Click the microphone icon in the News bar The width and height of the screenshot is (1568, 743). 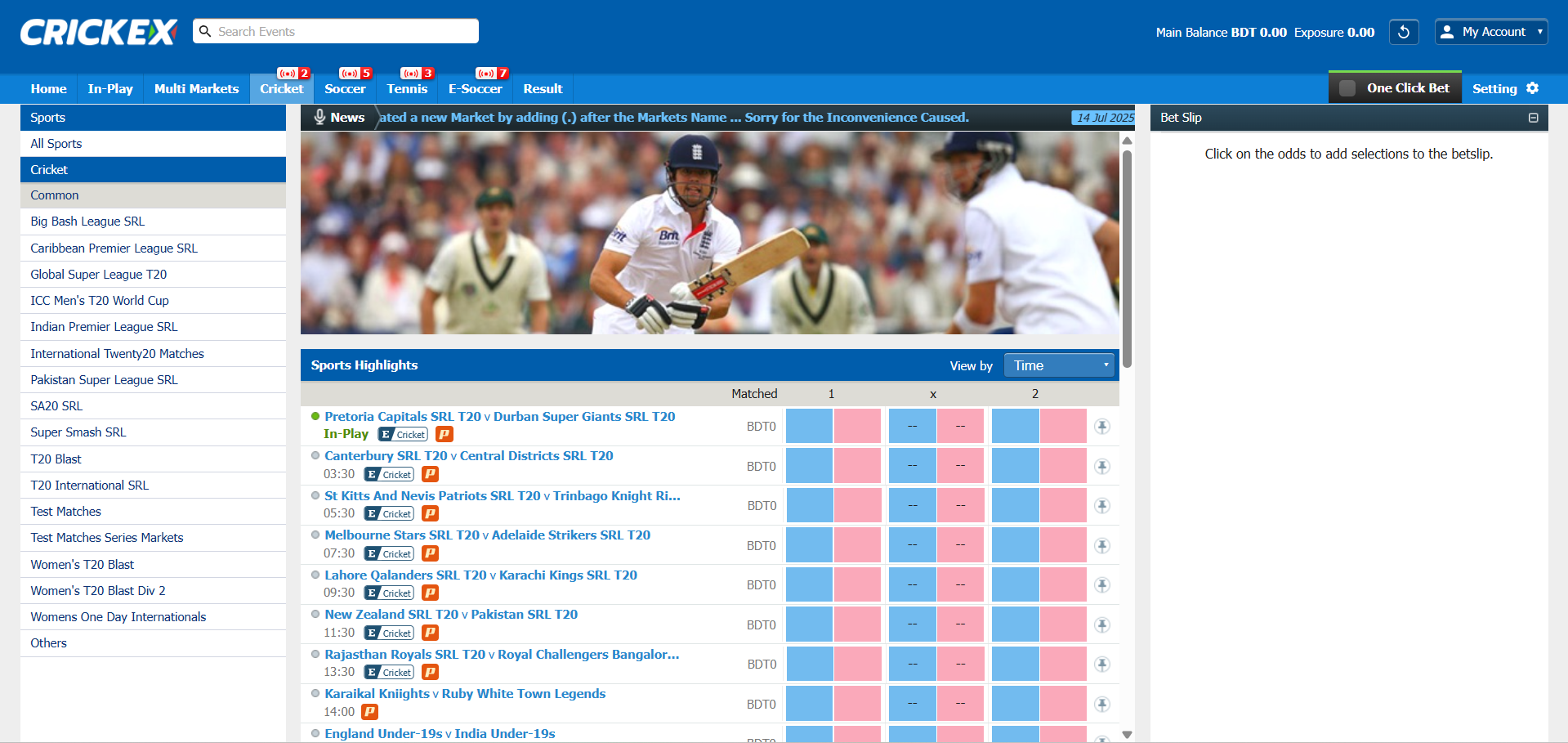(320, 117)
